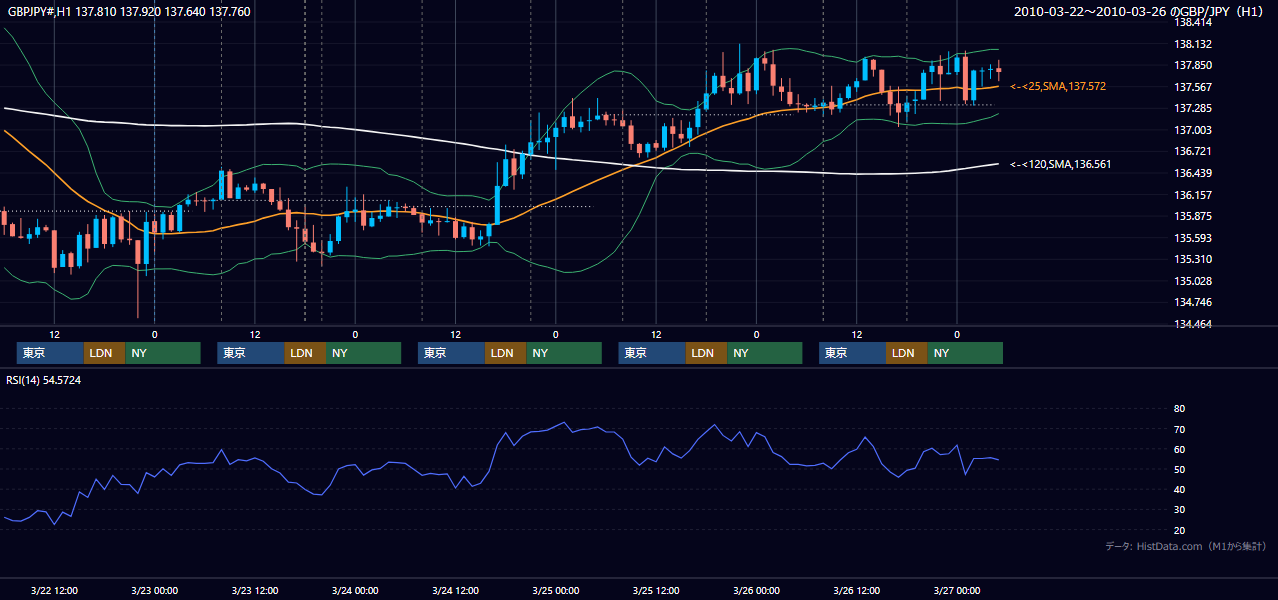Click the rightmost NY session block
The width and height of the screenshot is (1278, 600).
pos(965,353)
